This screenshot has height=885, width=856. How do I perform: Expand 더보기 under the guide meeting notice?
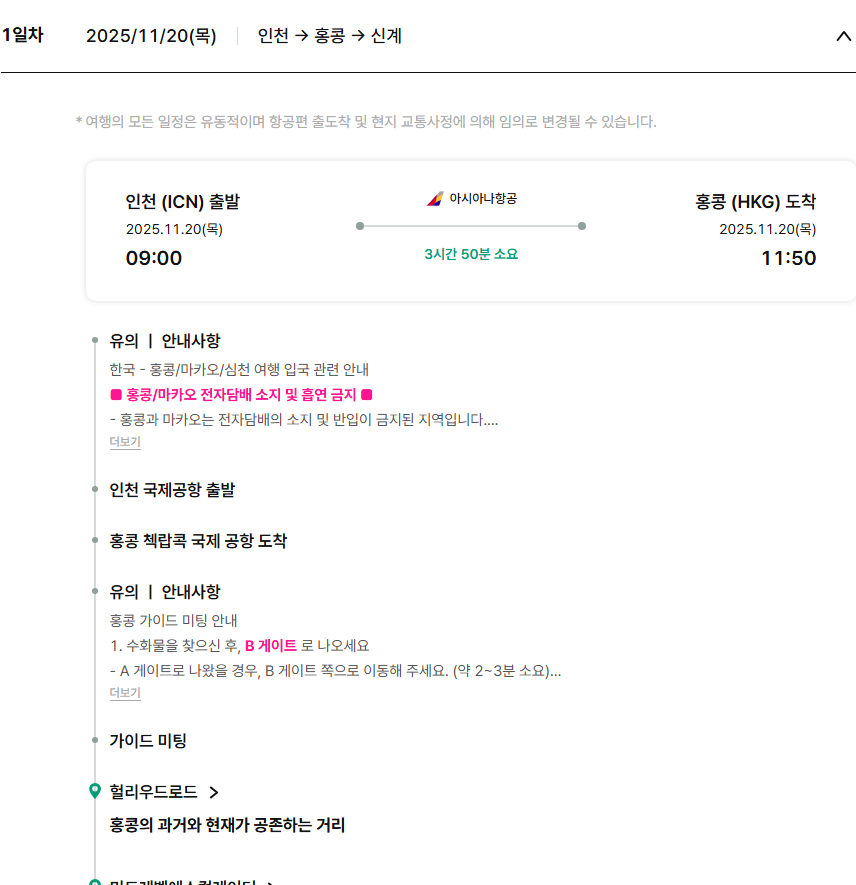coord(125,693)
